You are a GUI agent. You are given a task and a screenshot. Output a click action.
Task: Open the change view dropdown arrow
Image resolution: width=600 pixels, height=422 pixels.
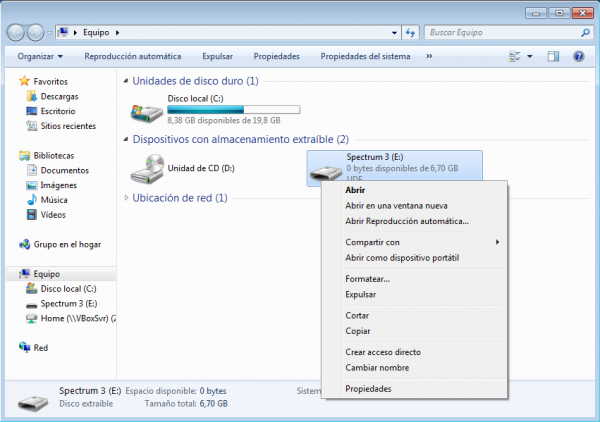(529, 57)
